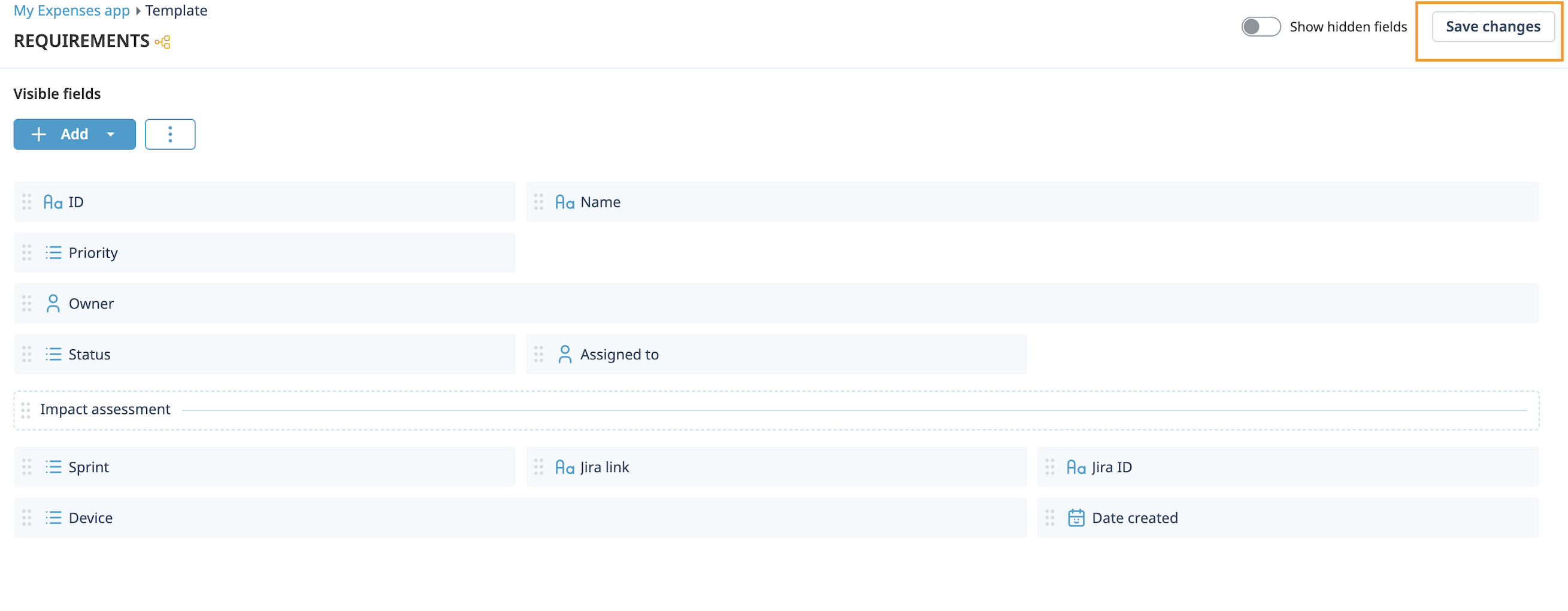The height and width of the screenshot is (611, 1568).
Task: Open the Add button dropdown arrow
Action: 111,134
